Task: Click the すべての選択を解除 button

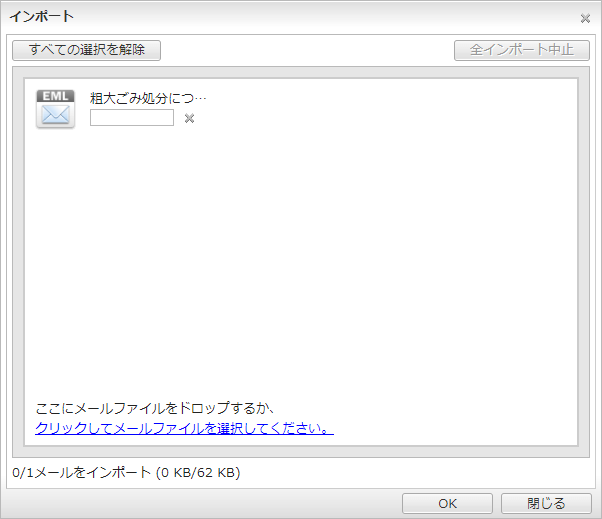Action: click(x=86, y=50)
